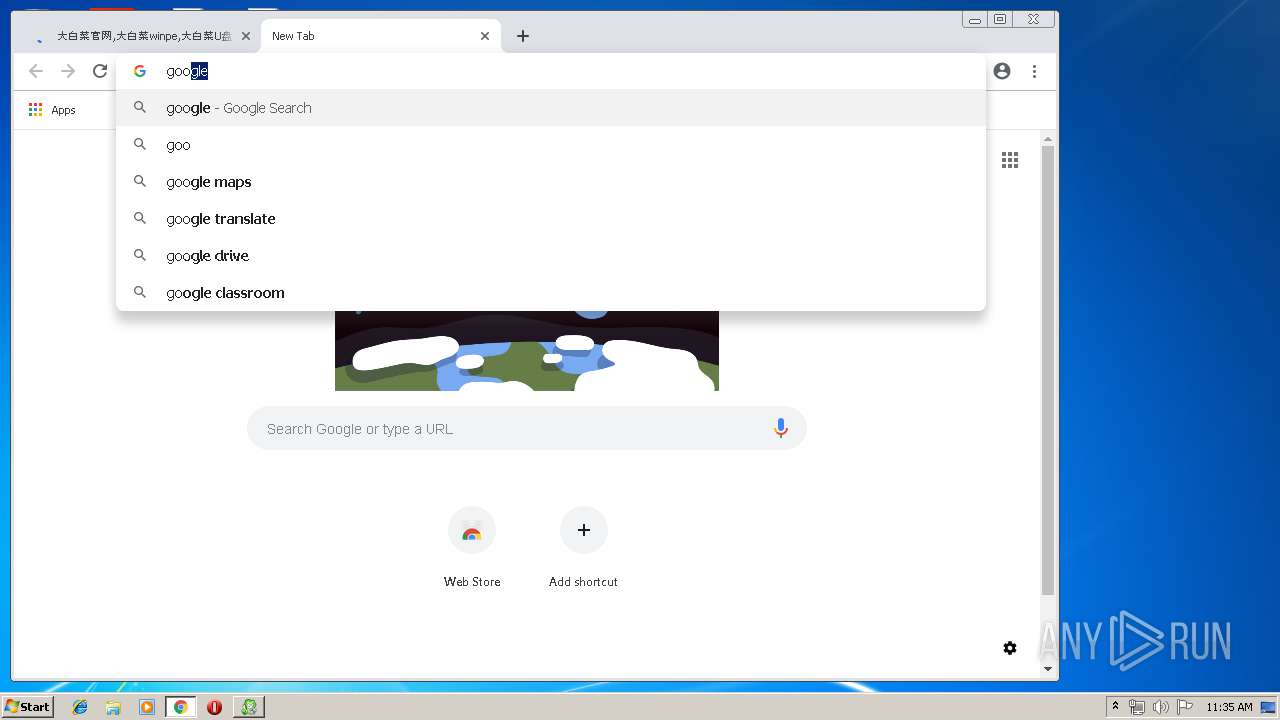1280x720 pixels.
Task: Click the Add shortcut label text
Action: tap(583, 582)
